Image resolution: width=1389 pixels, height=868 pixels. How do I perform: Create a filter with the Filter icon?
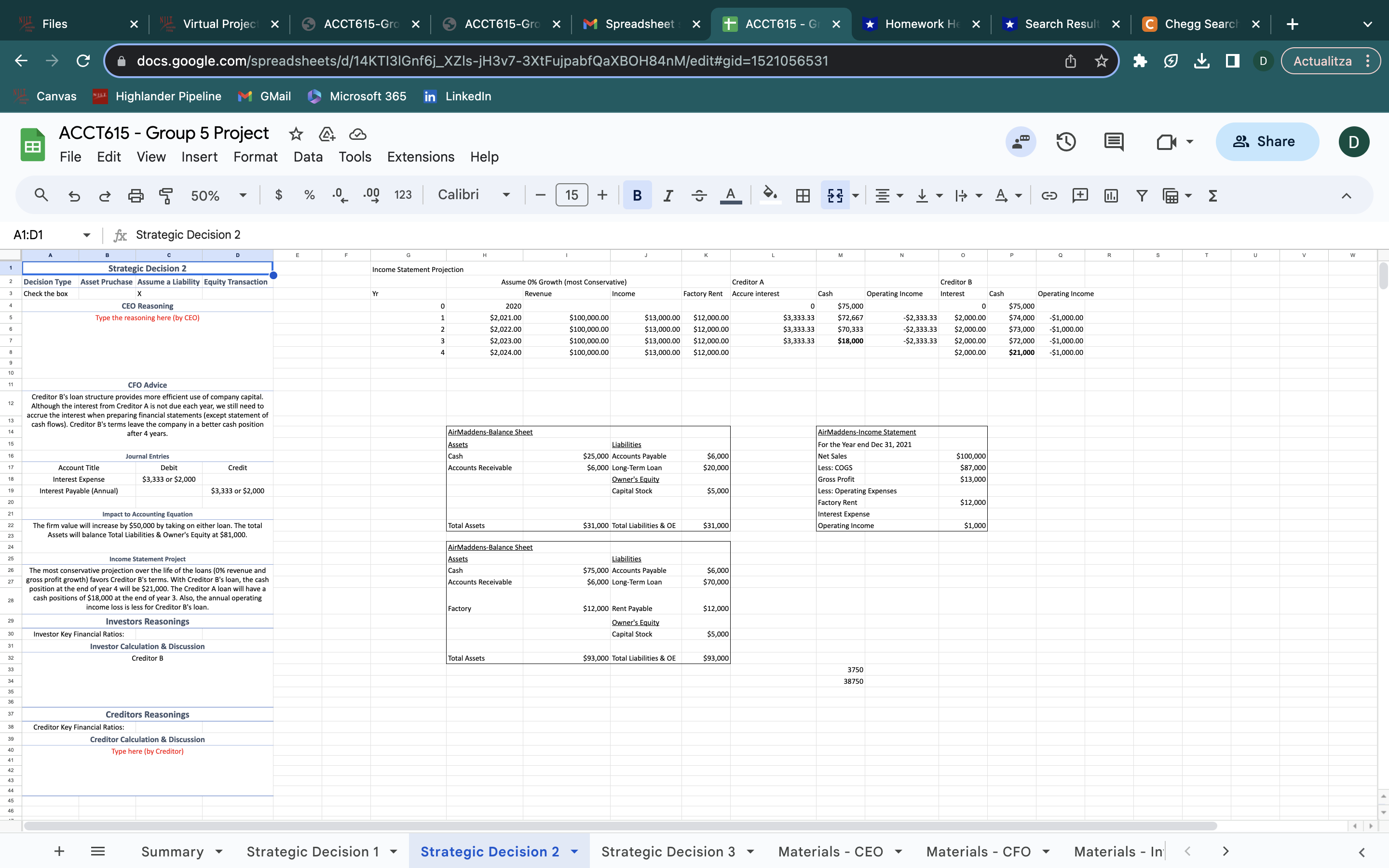pos(1141,195)
